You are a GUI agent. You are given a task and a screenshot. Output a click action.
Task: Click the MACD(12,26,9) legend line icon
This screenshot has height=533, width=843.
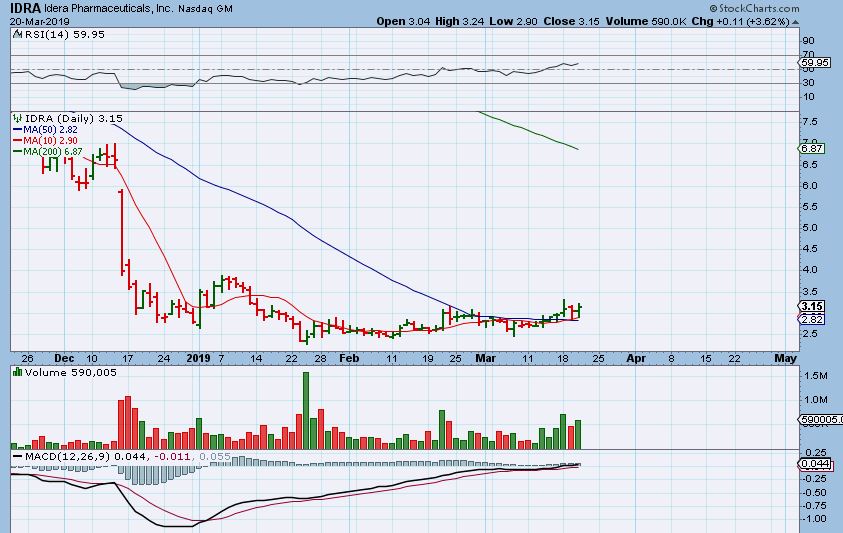click(17, 457)
